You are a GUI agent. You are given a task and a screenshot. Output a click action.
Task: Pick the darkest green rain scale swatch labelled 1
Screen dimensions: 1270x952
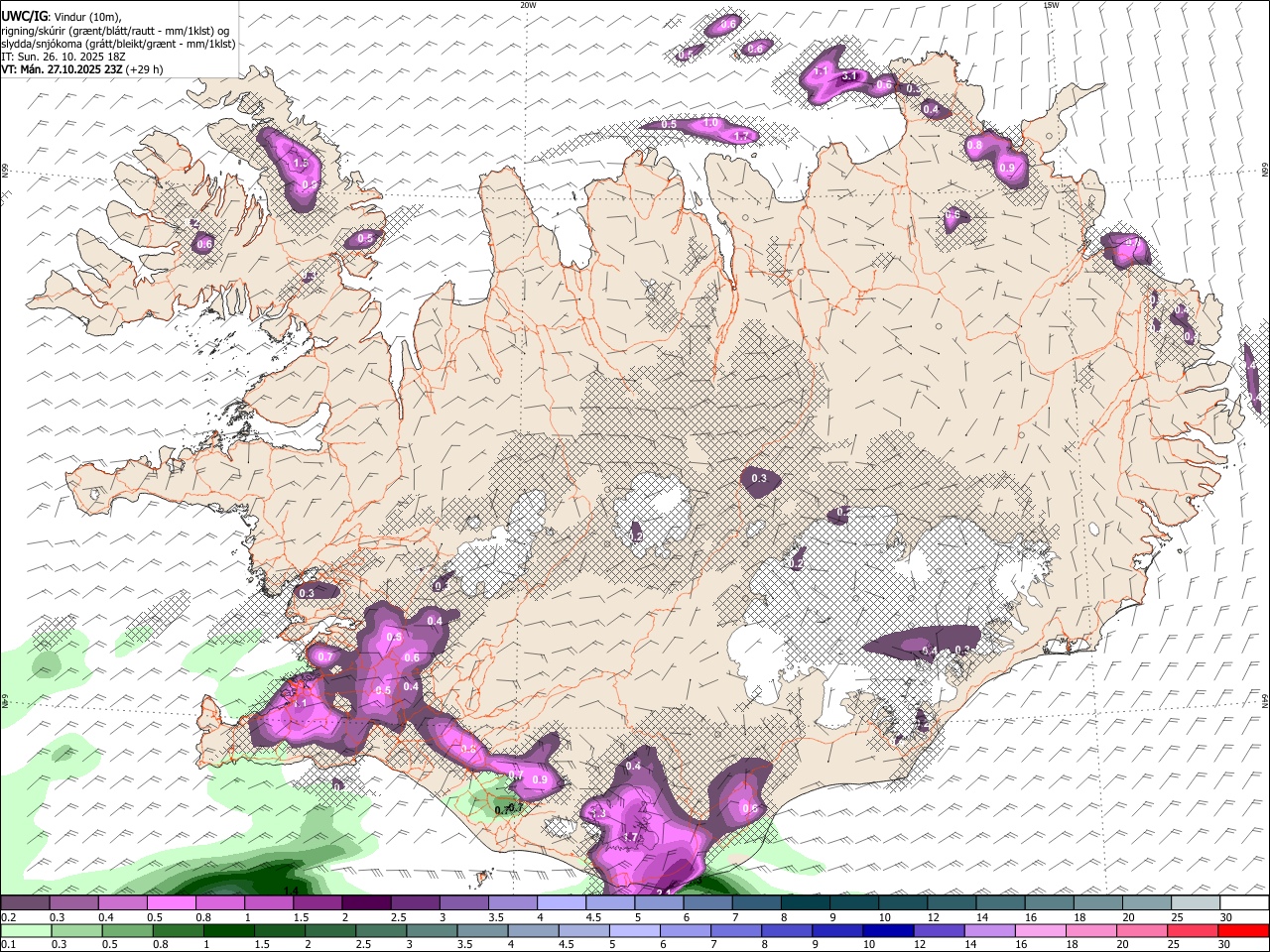coord(228,930)
